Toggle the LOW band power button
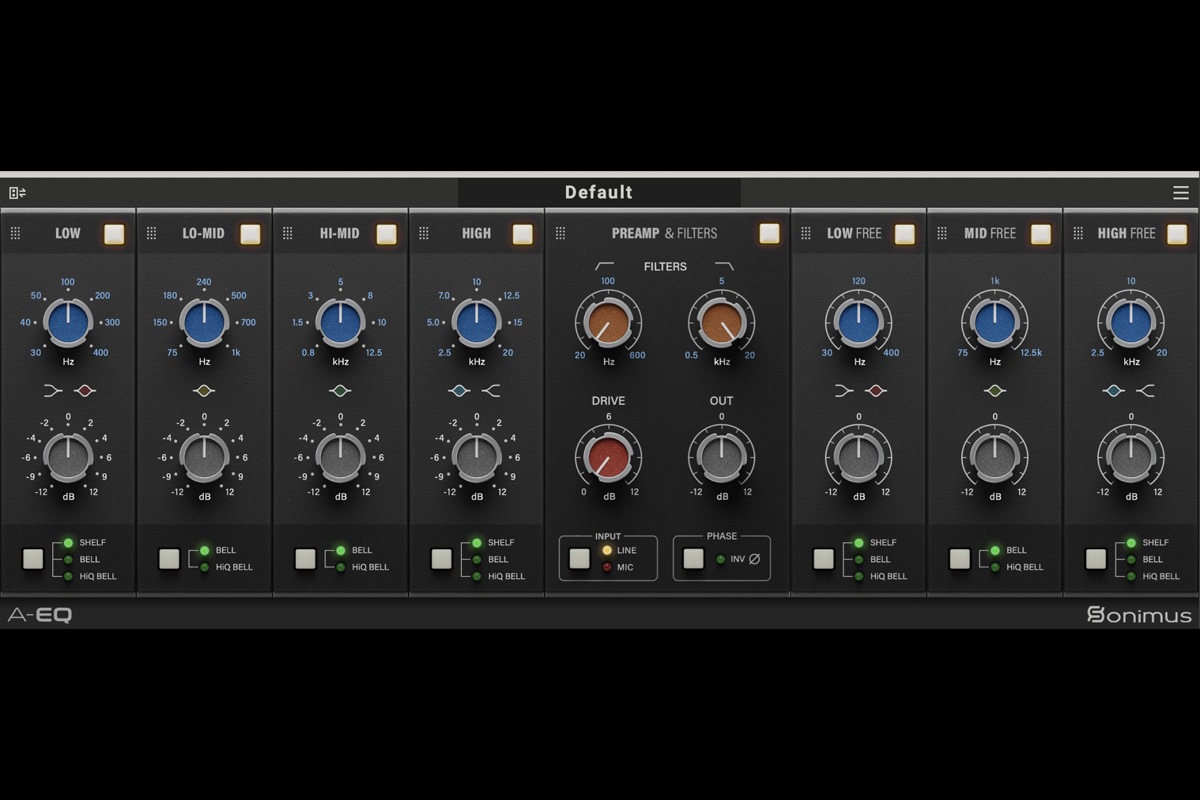Image resolution: width=1200 pixels, height=800 pixels. (114, 233)
